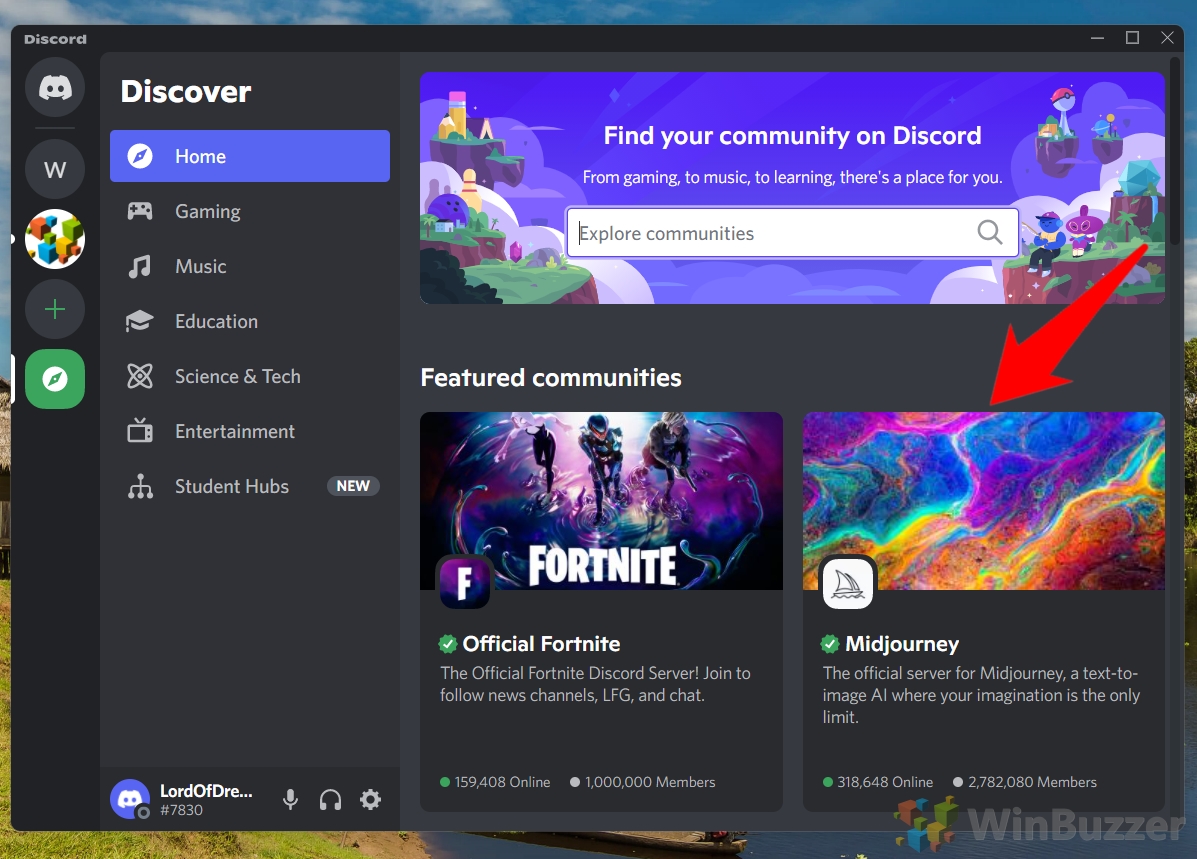Select the Entertainment category
Viewport: 1197px width, 859px height.
(x=250, y=431)
